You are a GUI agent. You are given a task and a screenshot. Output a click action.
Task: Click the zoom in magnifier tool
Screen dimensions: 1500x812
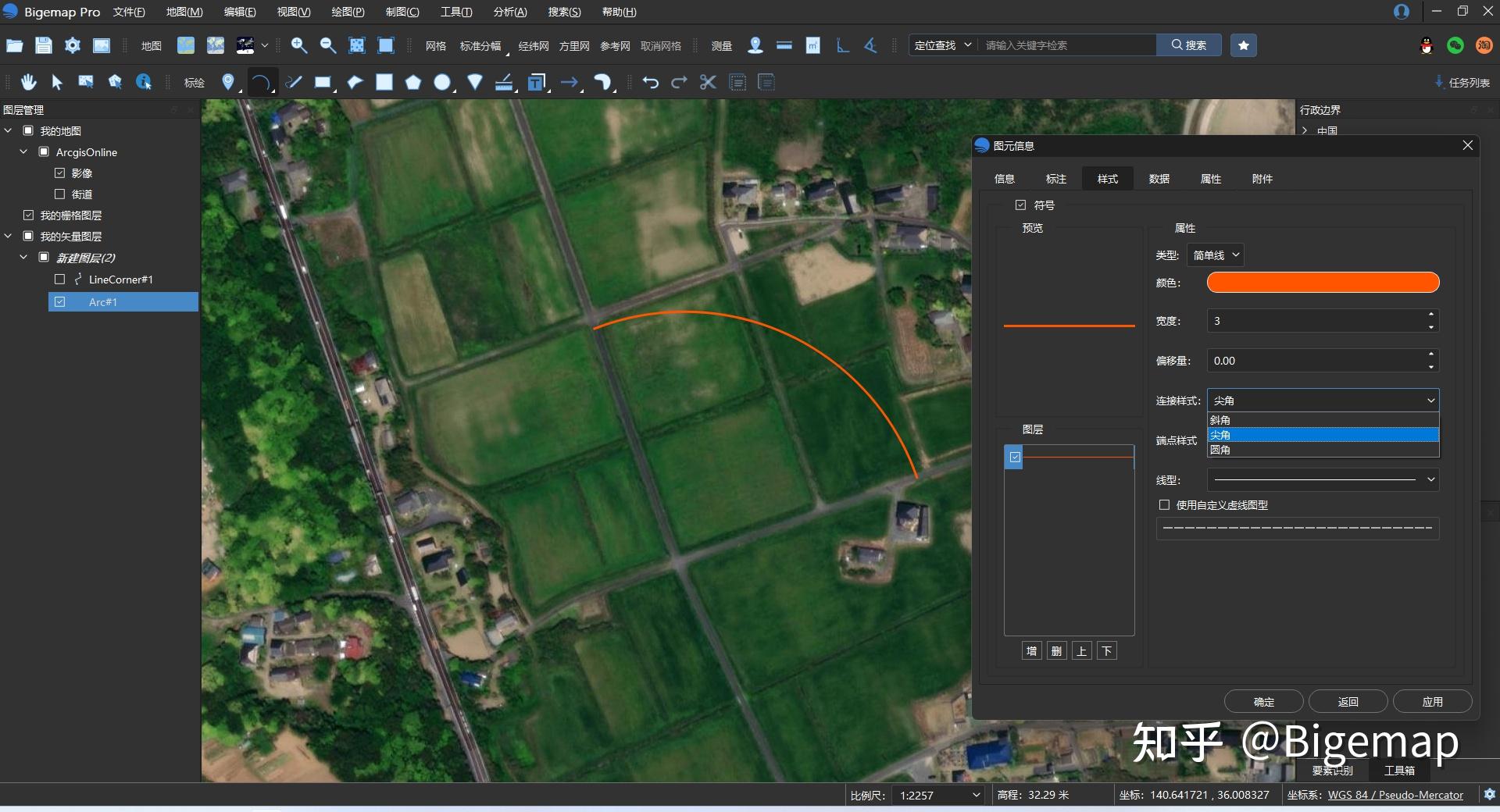pyautogui.click(x=298, y=45)
